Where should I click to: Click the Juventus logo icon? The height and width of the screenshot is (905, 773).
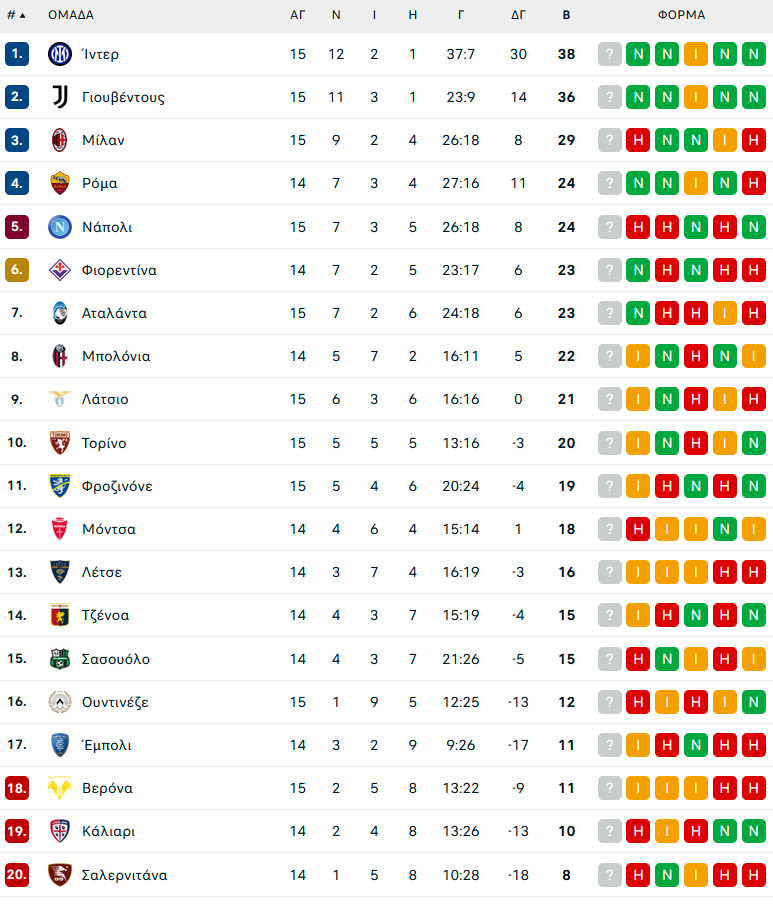59,97
